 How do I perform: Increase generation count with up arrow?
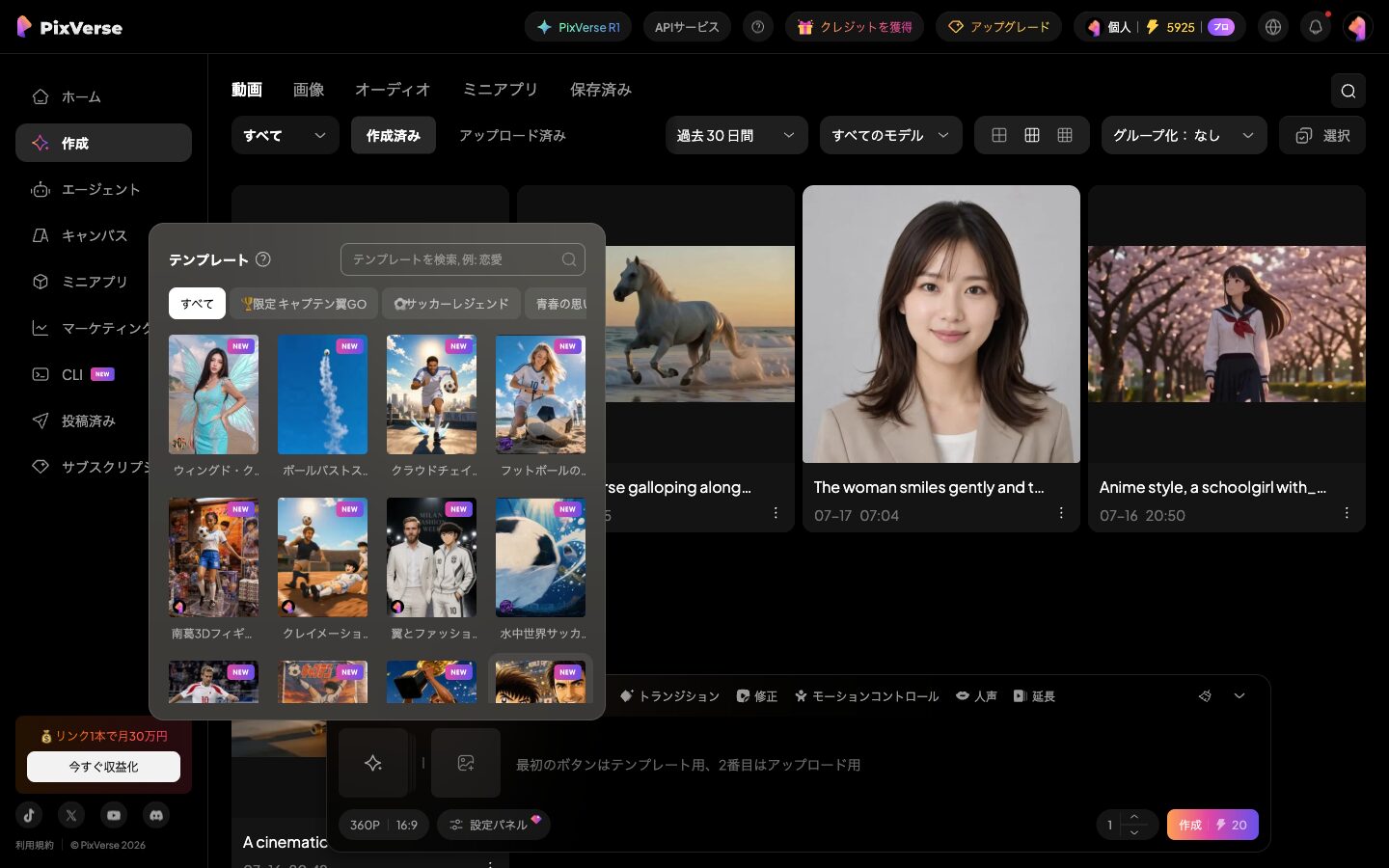[x=1134, y=818]
